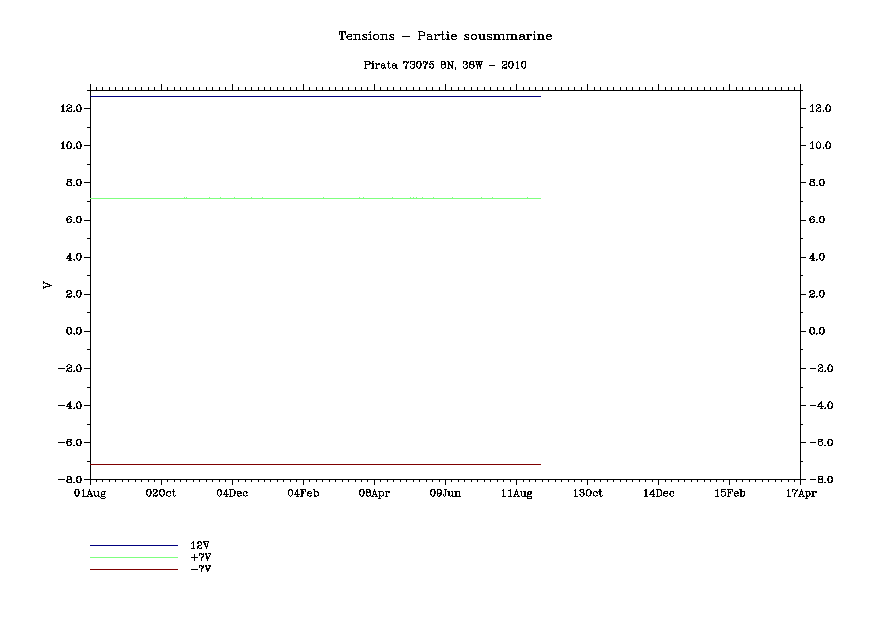The width and height of the screenshot is (891, 630).
Task: Click the 17Apr date at axis end
Action: pos(800,493)
